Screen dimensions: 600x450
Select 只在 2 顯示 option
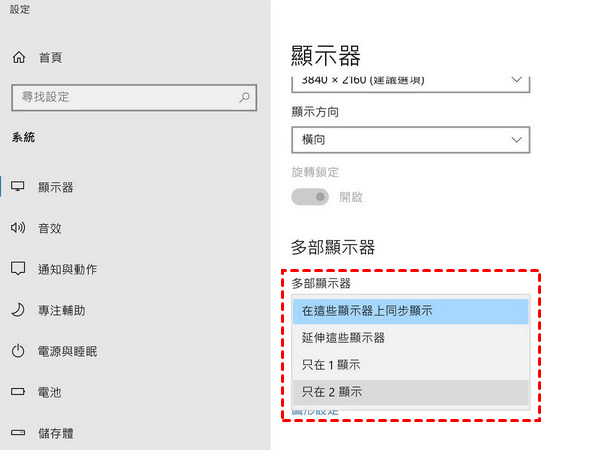point(410,392)
